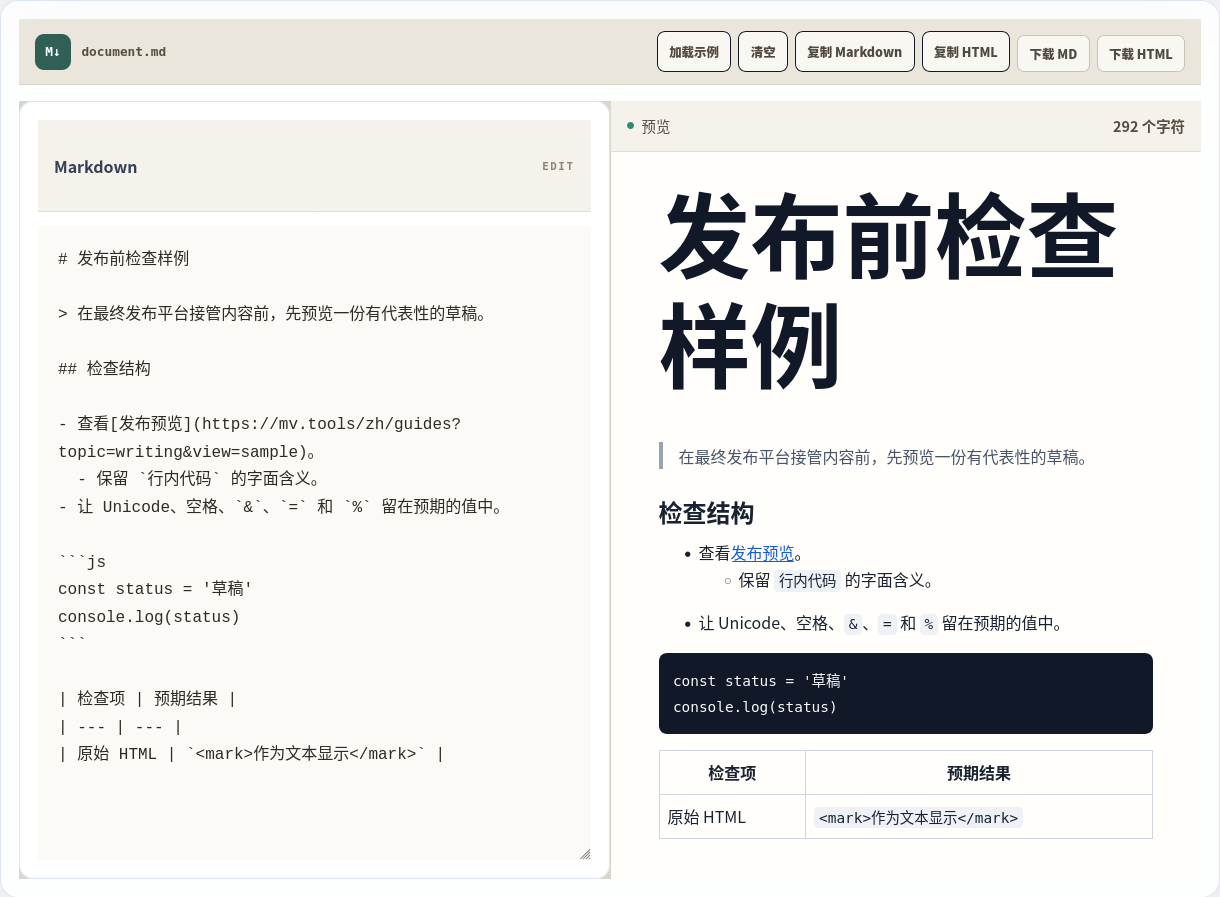Click the '%' inline code in preview list
1220x897 pixels.
928,624
